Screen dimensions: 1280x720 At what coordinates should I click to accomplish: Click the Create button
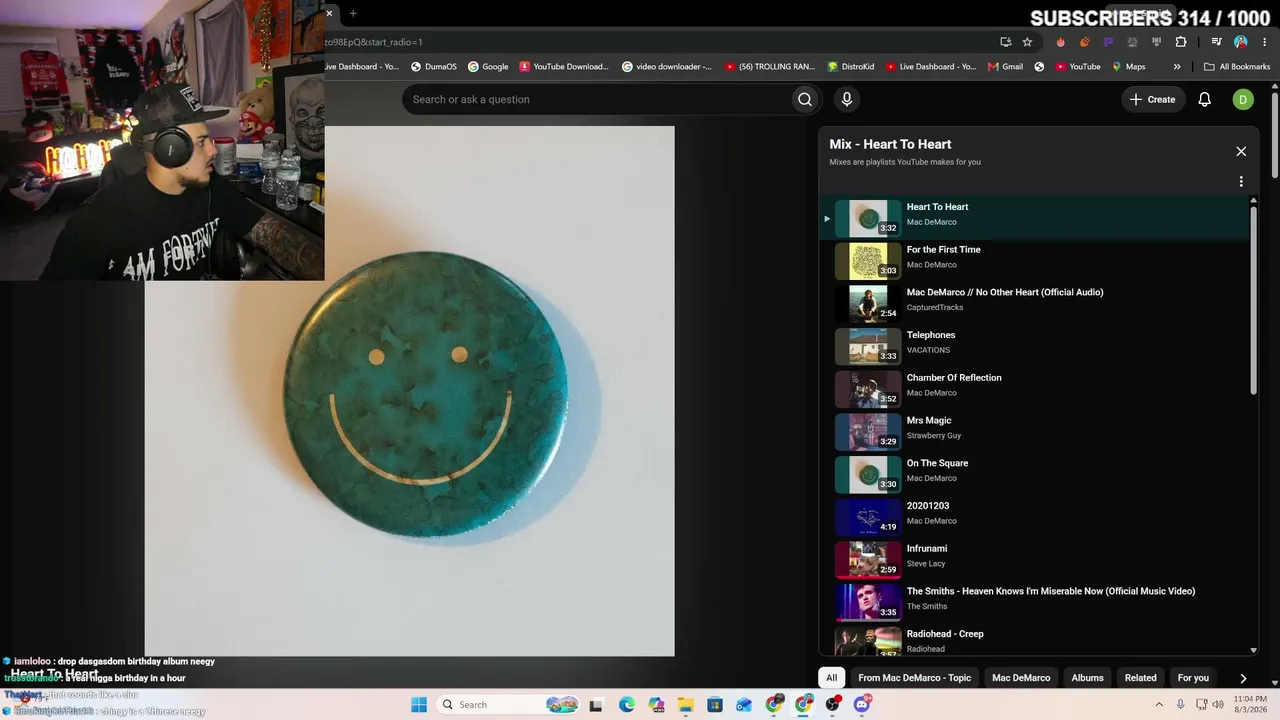pos(1152,99)
